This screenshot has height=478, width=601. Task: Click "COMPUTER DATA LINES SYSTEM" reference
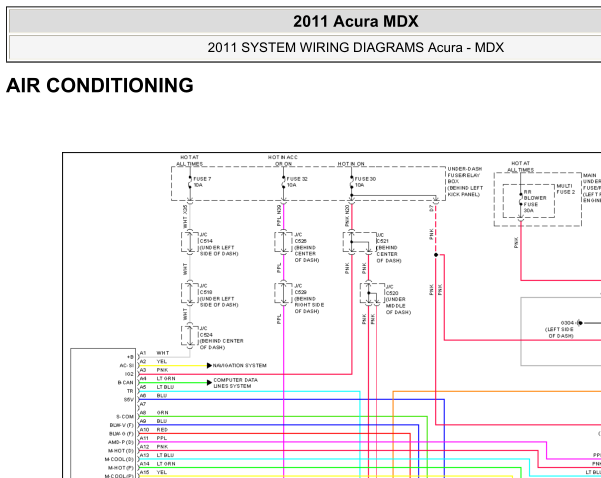point(235,383)
